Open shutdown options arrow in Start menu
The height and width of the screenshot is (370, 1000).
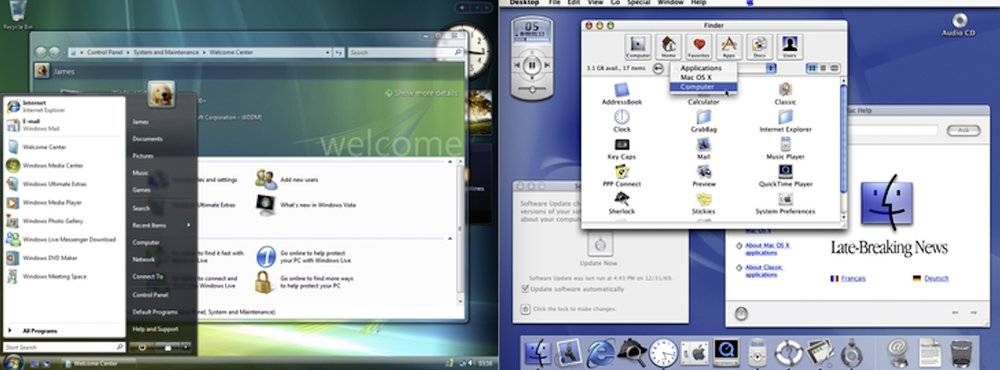(187, 347)
